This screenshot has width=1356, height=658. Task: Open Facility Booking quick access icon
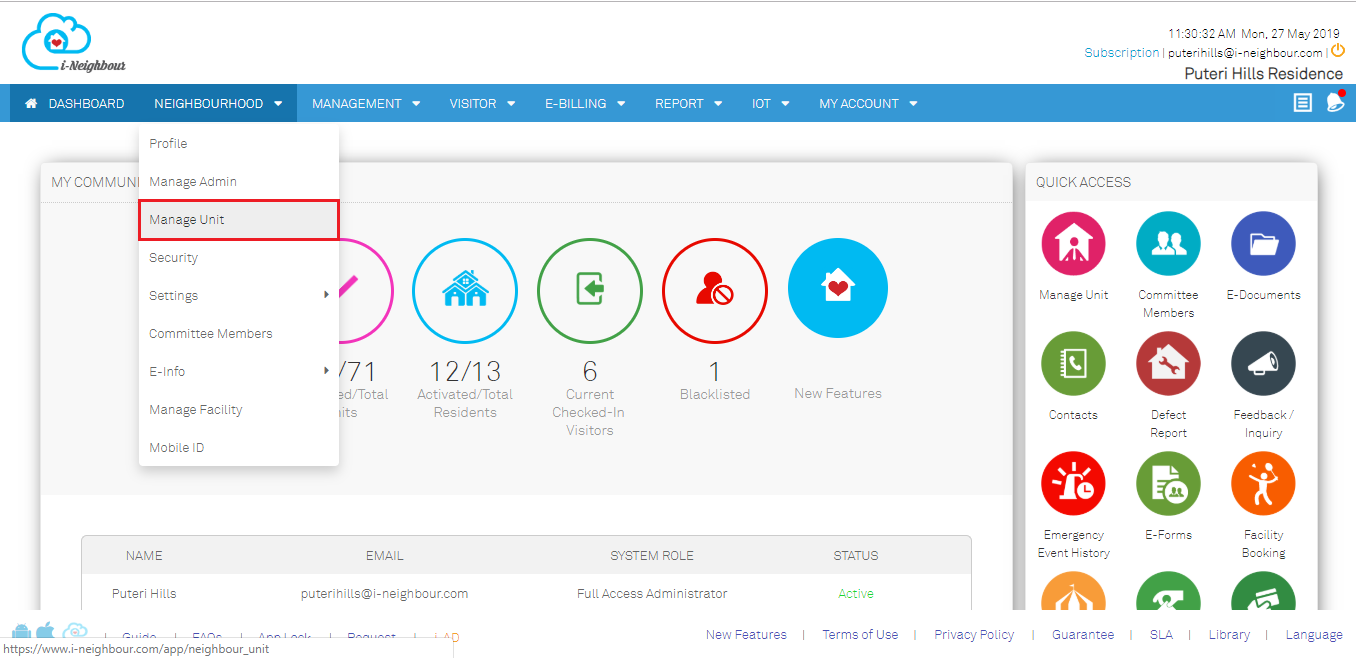1263,484
